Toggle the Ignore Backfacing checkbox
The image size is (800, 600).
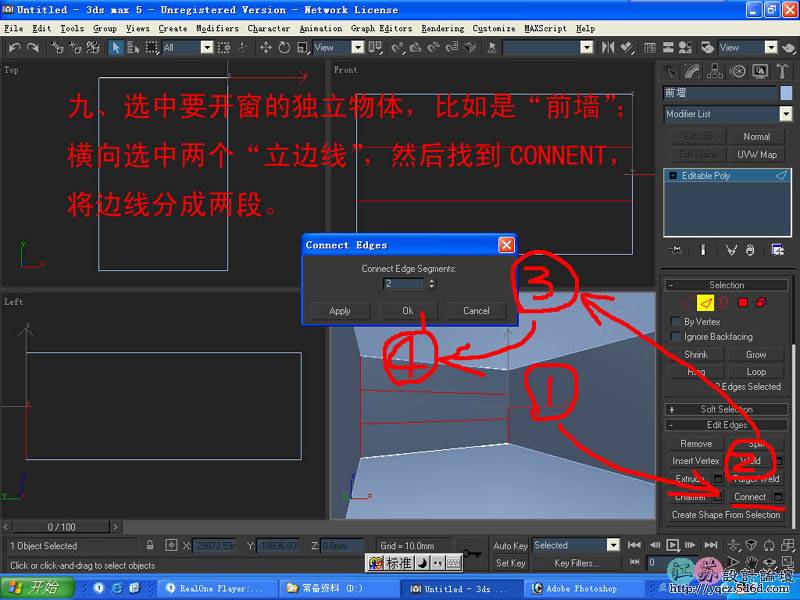click(x=675, y=336)
